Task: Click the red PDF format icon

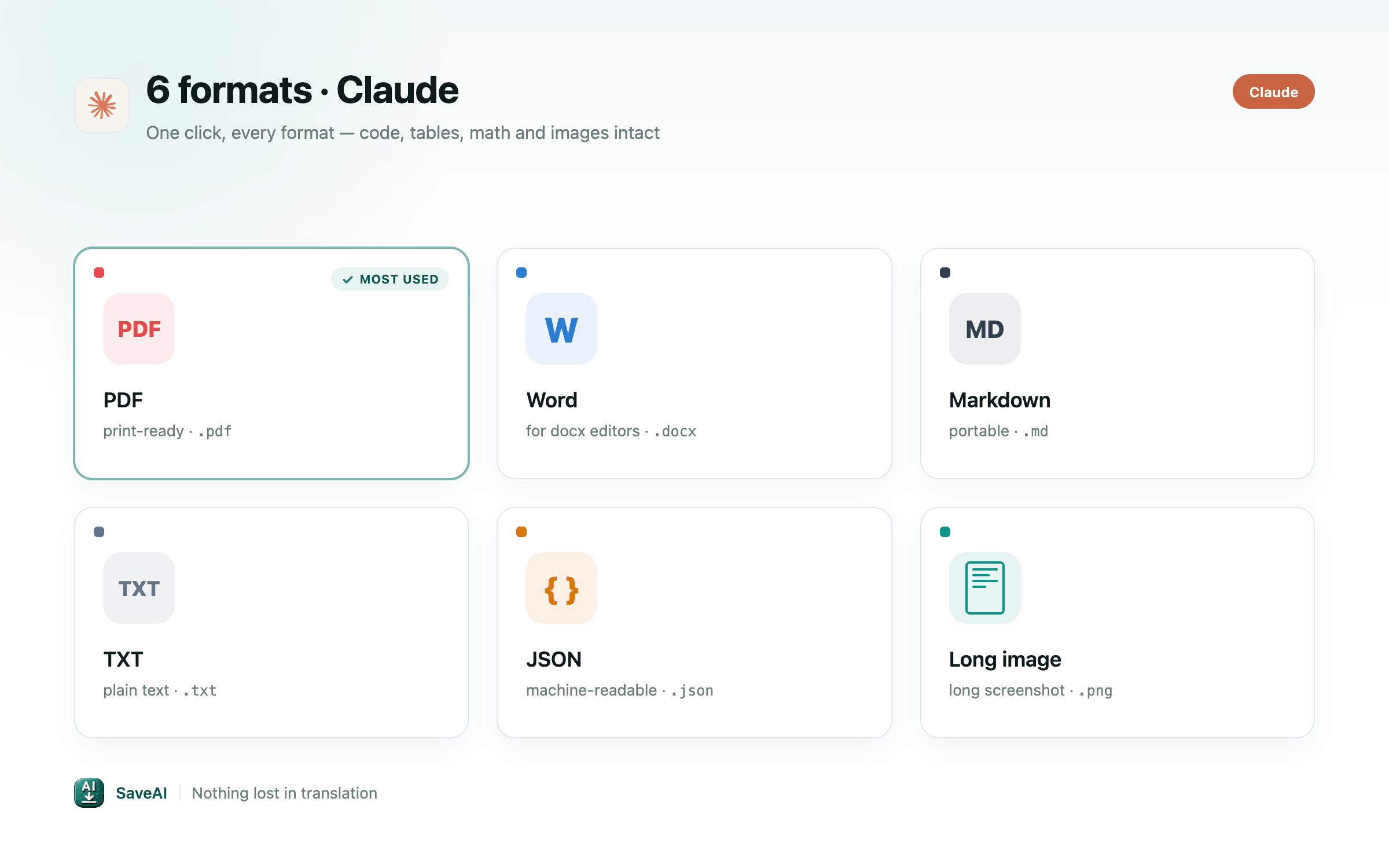Action: pos(139,329)
